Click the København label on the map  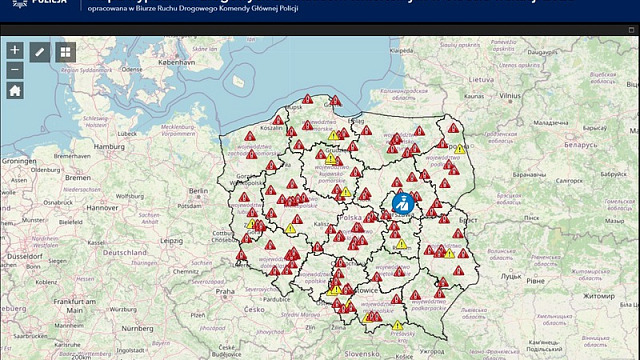[x=177, y=62]
